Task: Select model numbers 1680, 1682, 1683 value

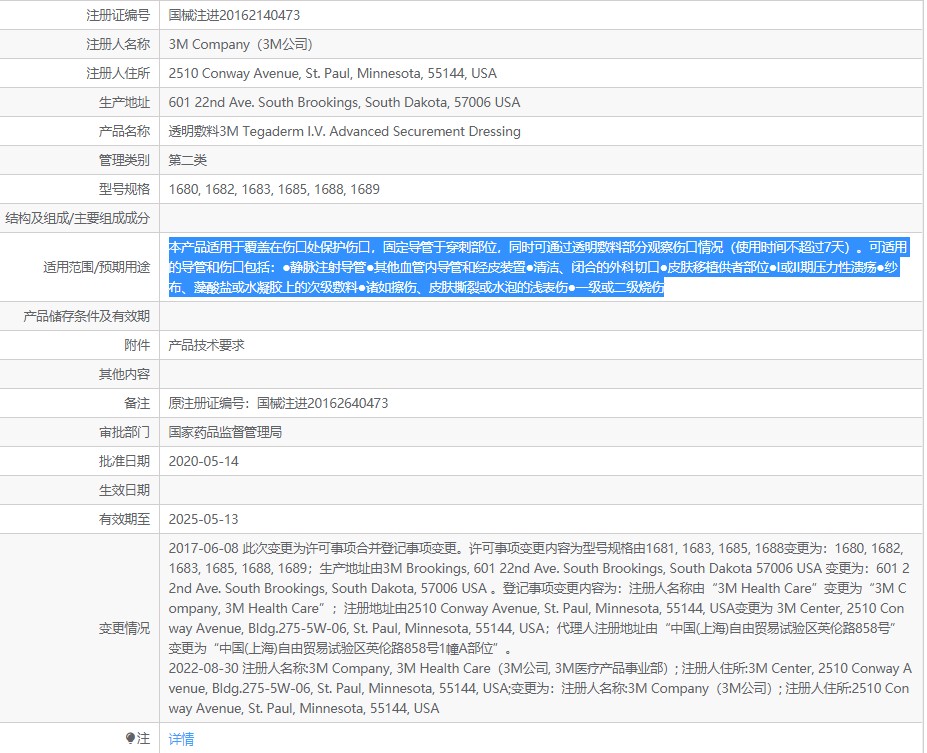Action: [x=274, y=189]
